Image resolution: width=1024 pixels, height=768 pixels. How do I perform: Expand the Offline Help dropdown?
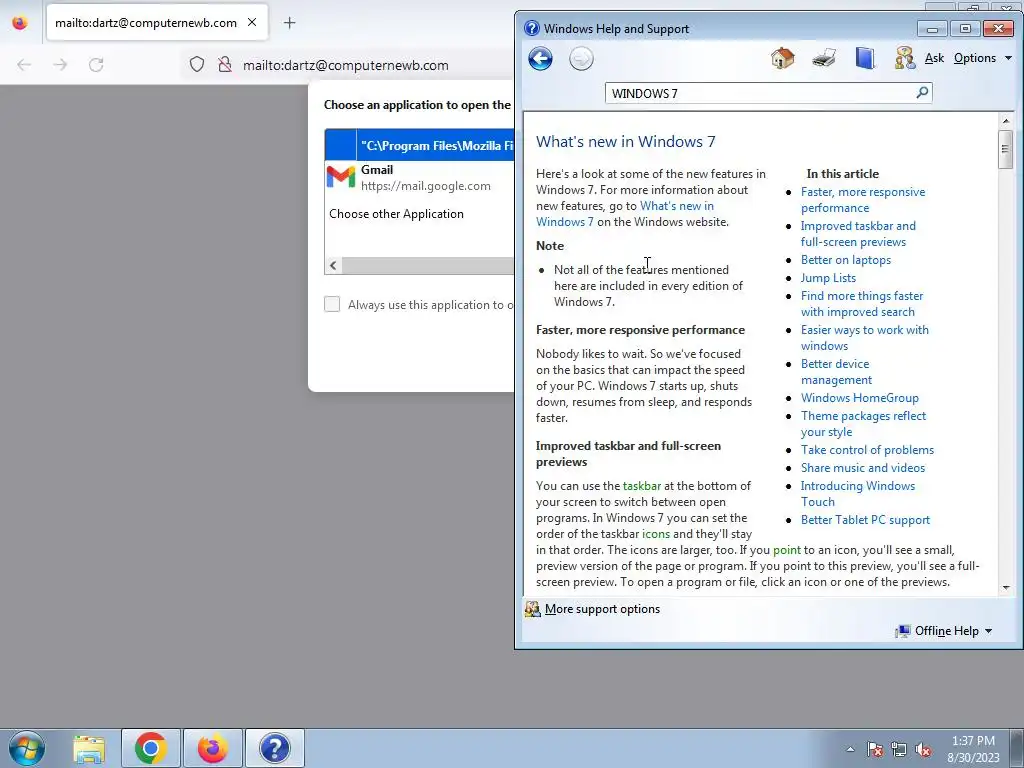pos(988,631)
